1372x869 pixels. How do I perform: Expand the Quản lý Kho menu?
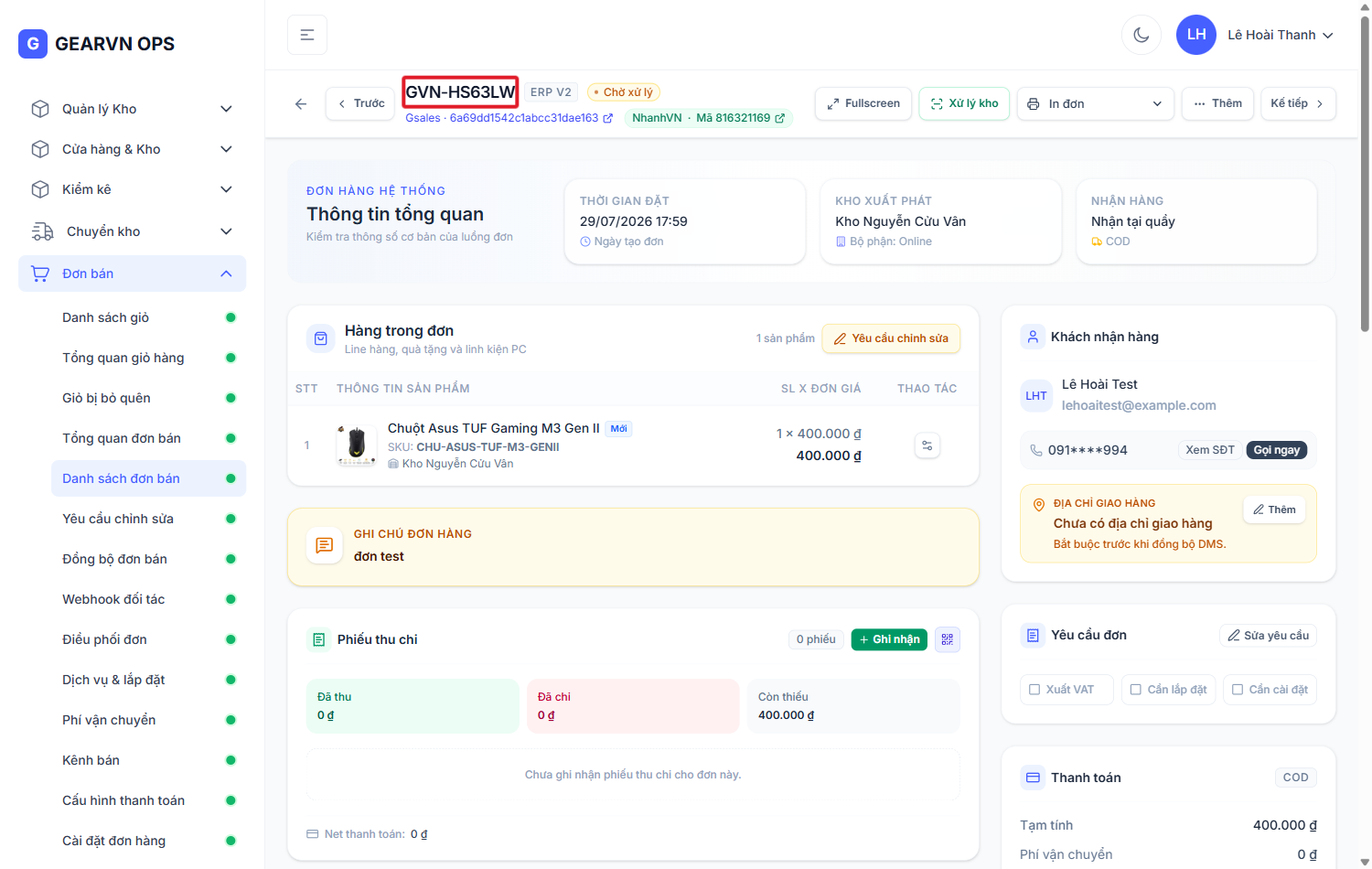pos(132,109)
